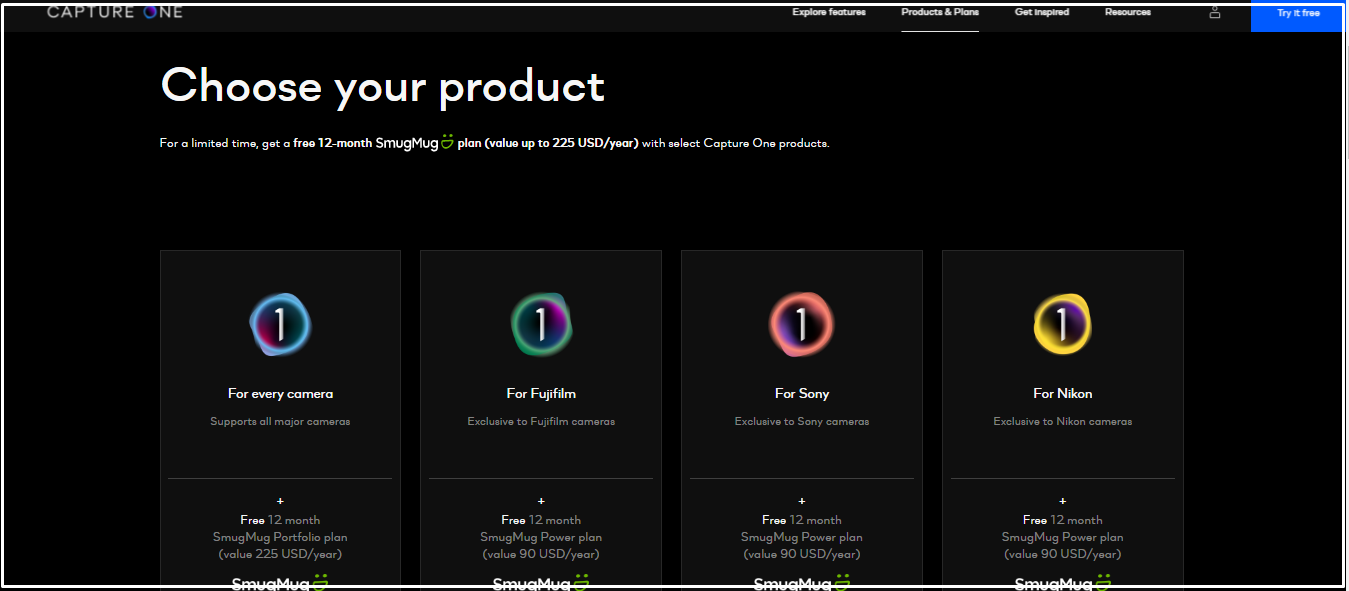
Task: Click SmugMug logo in the For Fujifilm card
Action: click(541, 581)
